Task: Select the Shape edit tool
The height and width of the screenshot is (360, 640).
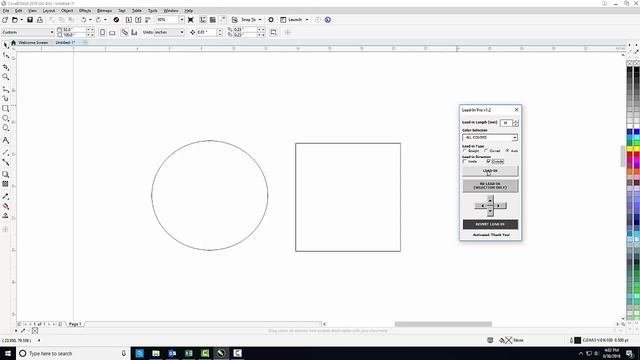Action: click(6, 55)
